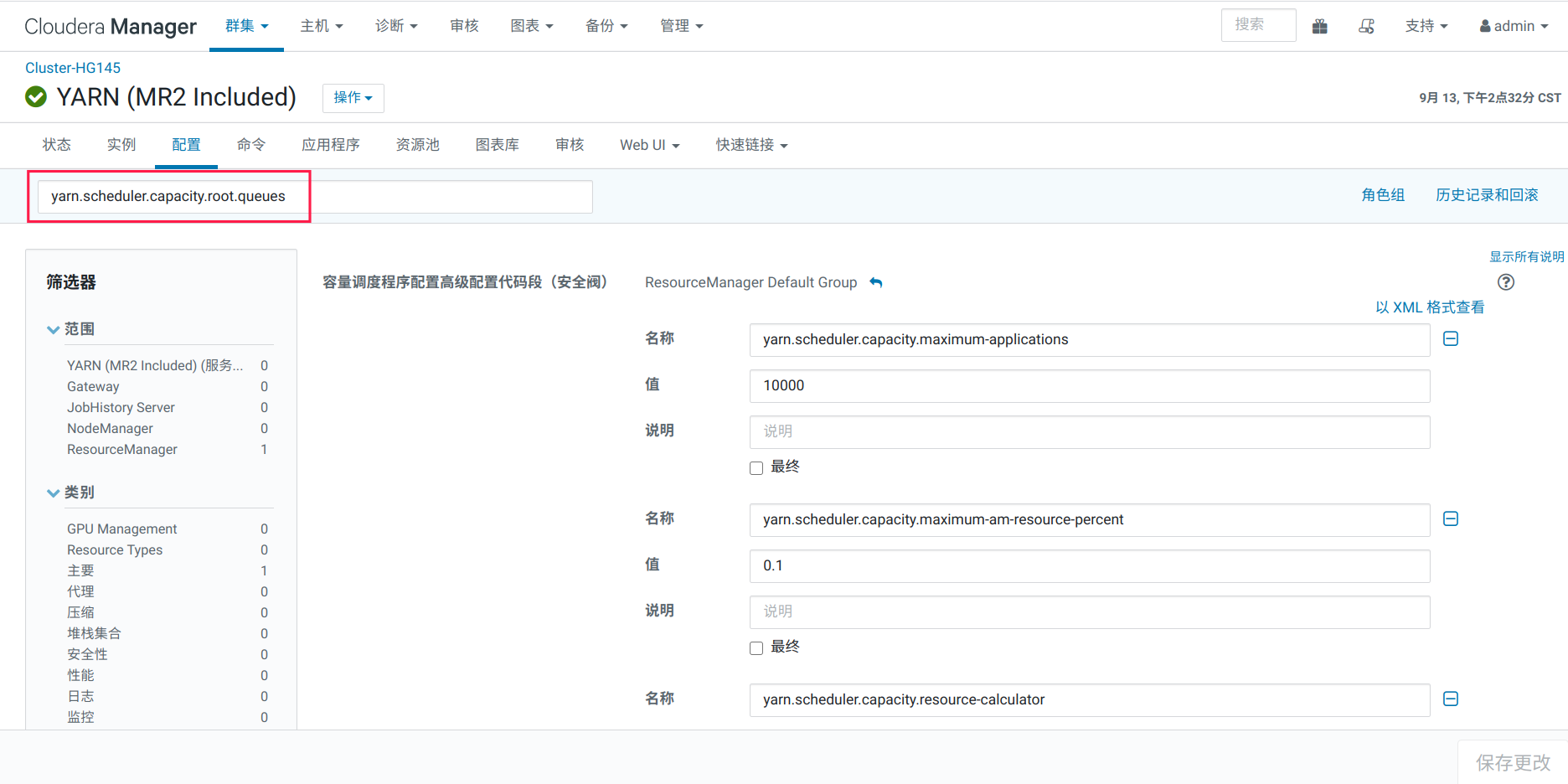
Task: Click the 说明 field under maximum-am-resource-percent
Action: pyautogui.click(x=1090, y=612)
